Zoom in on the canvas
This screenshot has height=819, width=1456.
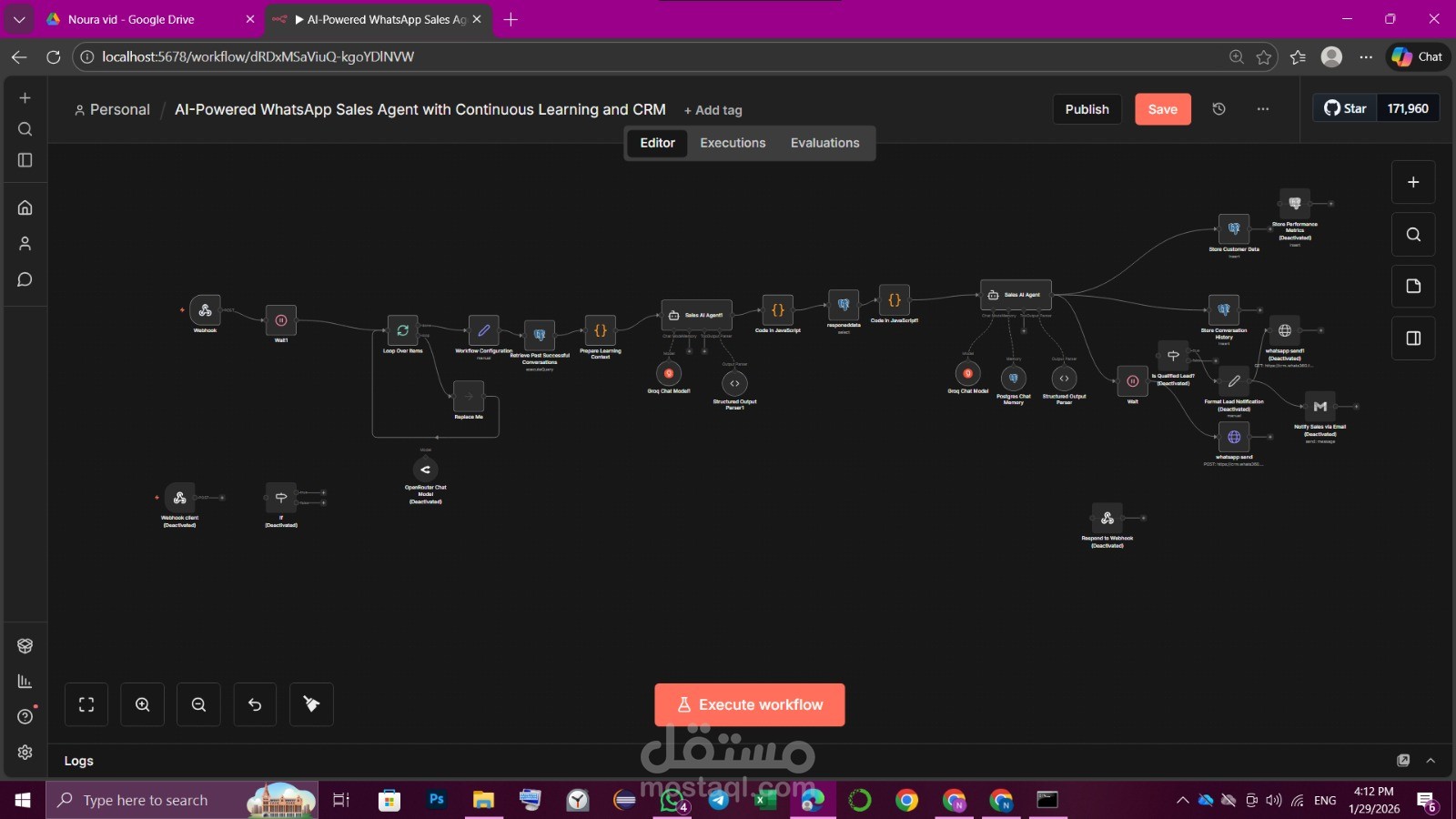tap(143, 704)
